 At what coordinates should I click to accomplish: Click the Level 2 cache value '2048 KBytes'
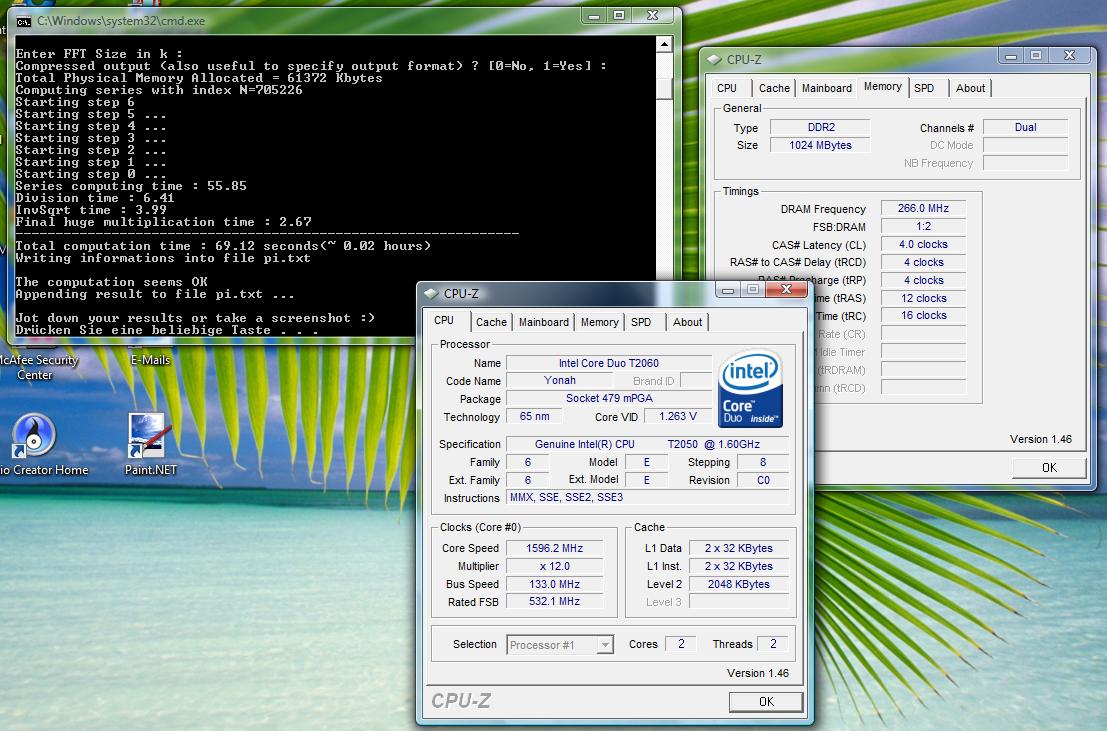point(738,584)
